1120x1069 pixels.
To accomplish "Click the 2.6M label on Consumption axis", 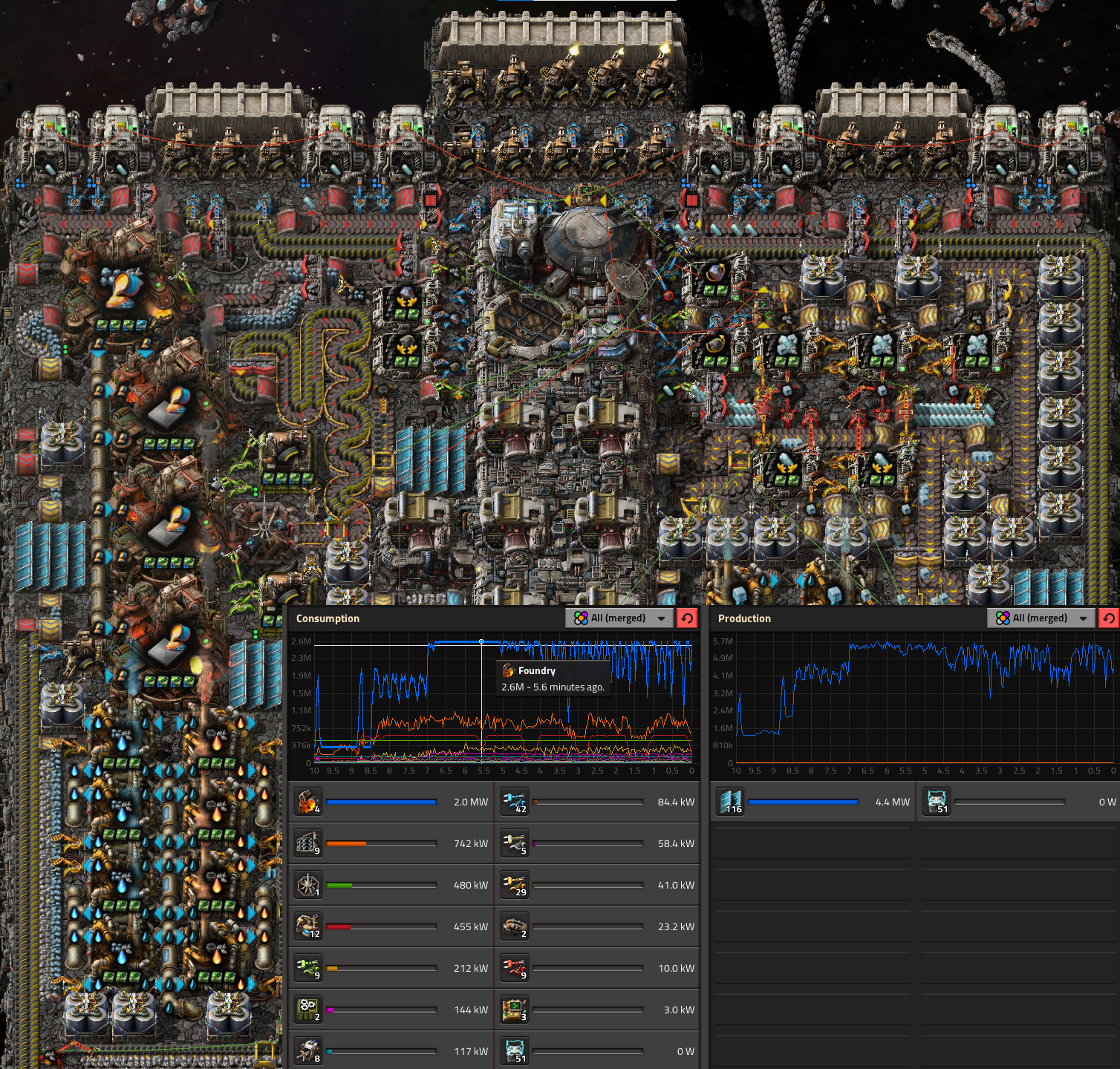I will tap(301, 641).
